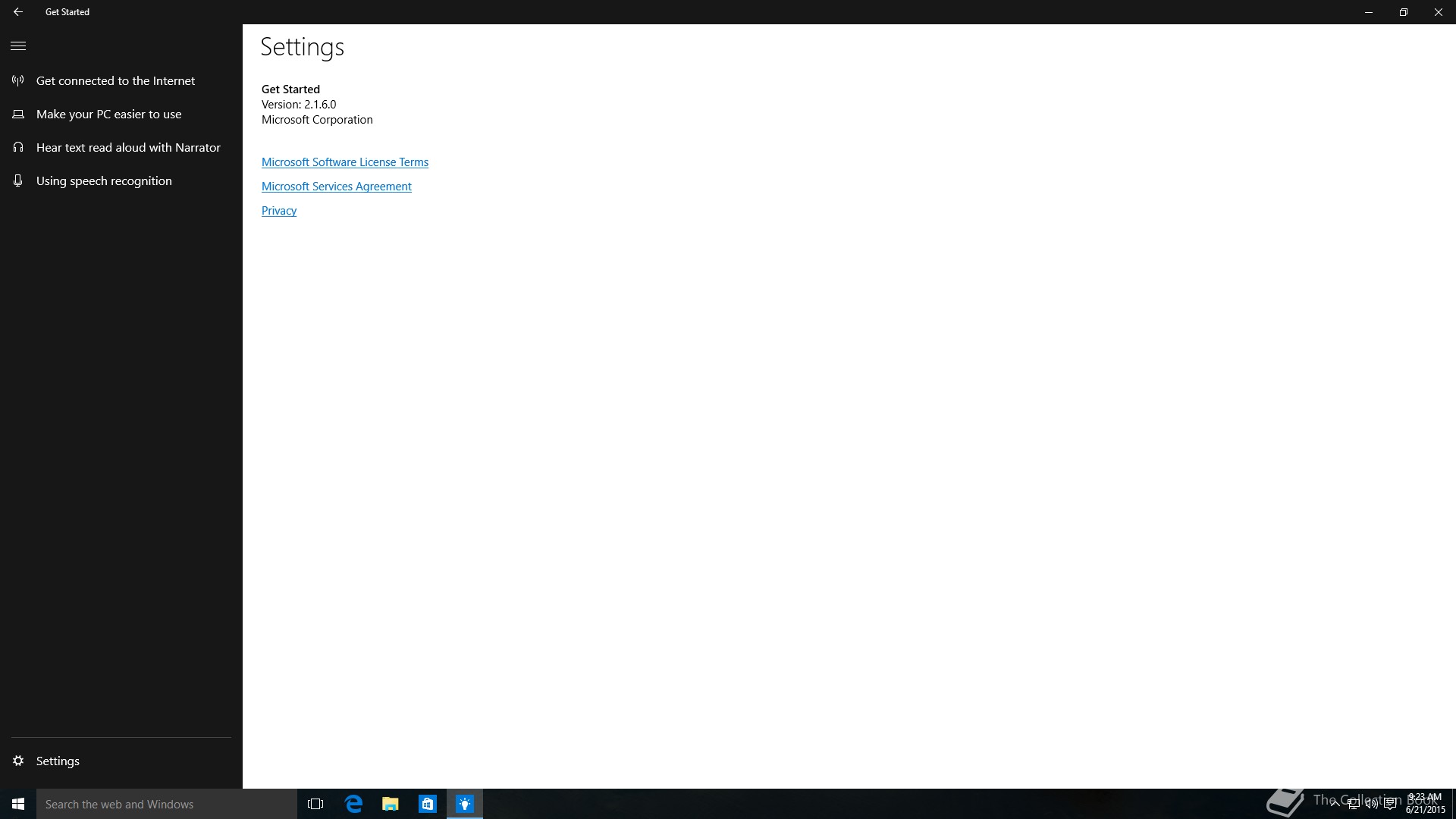Image resolution: width=1456 pixels, height=819 pixels.
Task: Select Settings gear in the sidebar
Action: (x=121, y=761)
